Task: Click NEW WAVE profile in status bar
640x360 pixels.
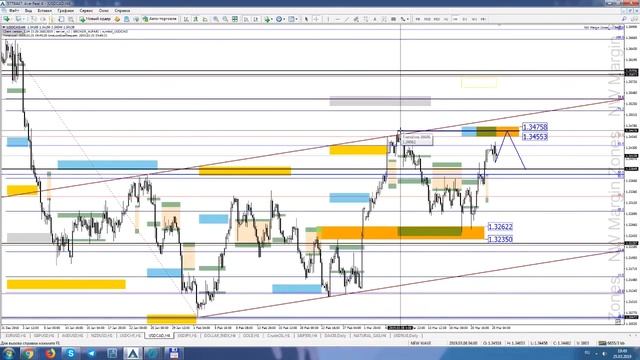Action: [420, 343]
